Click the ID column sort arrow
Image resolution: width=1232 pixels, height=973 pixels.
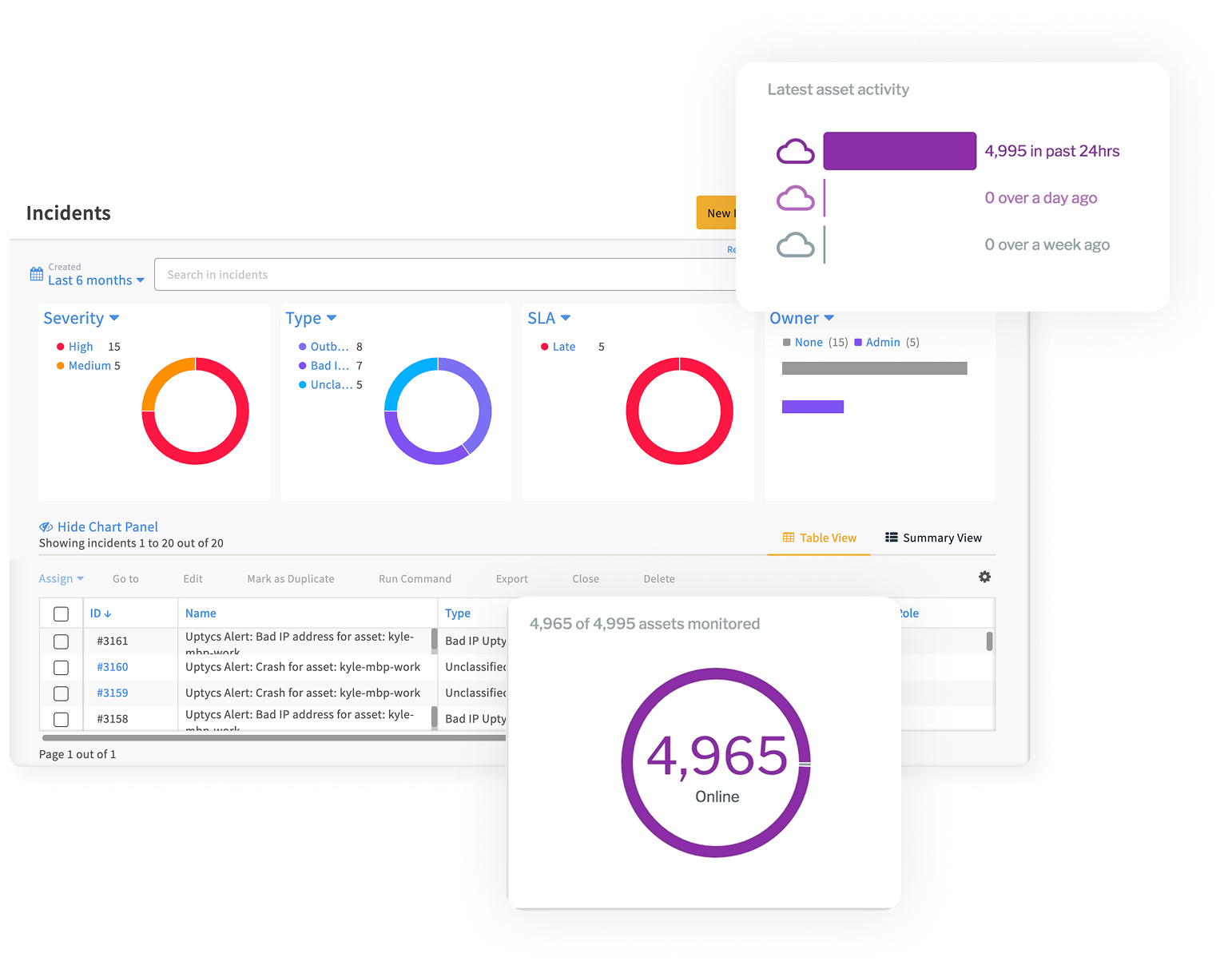108,614
